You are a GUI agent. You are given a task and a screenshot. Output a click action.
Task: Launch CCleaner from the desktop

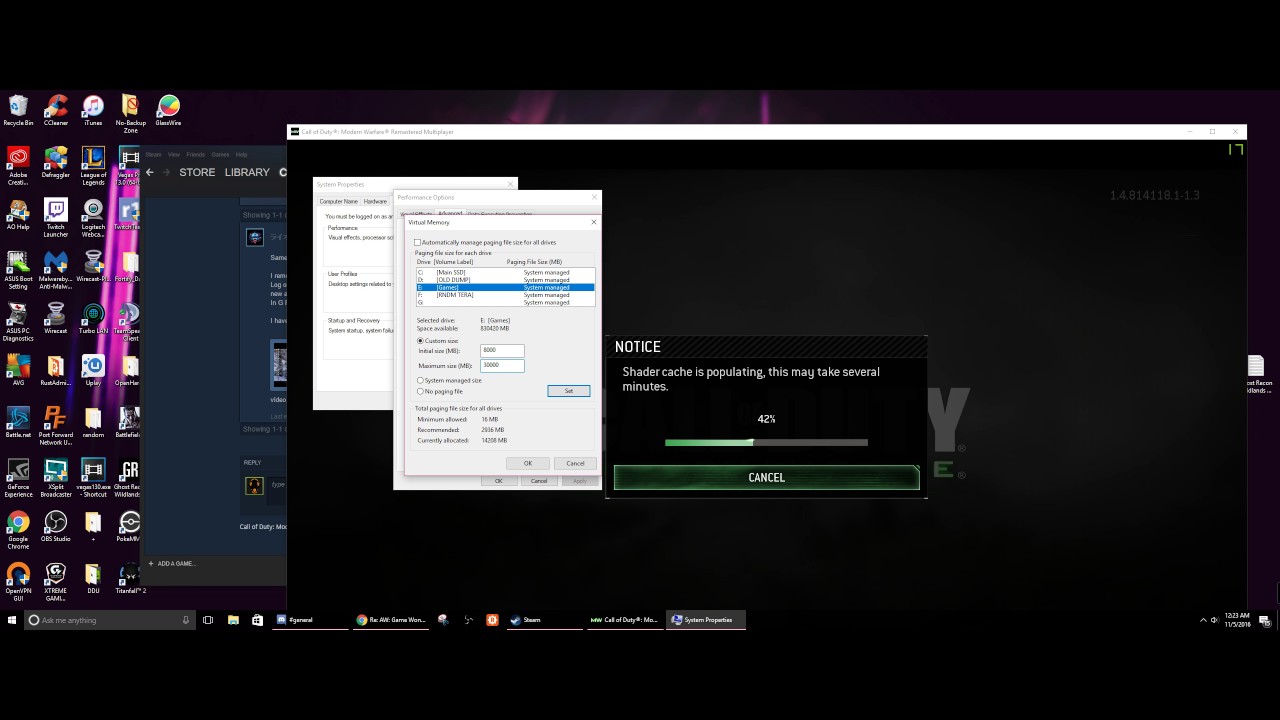(56, 110)
